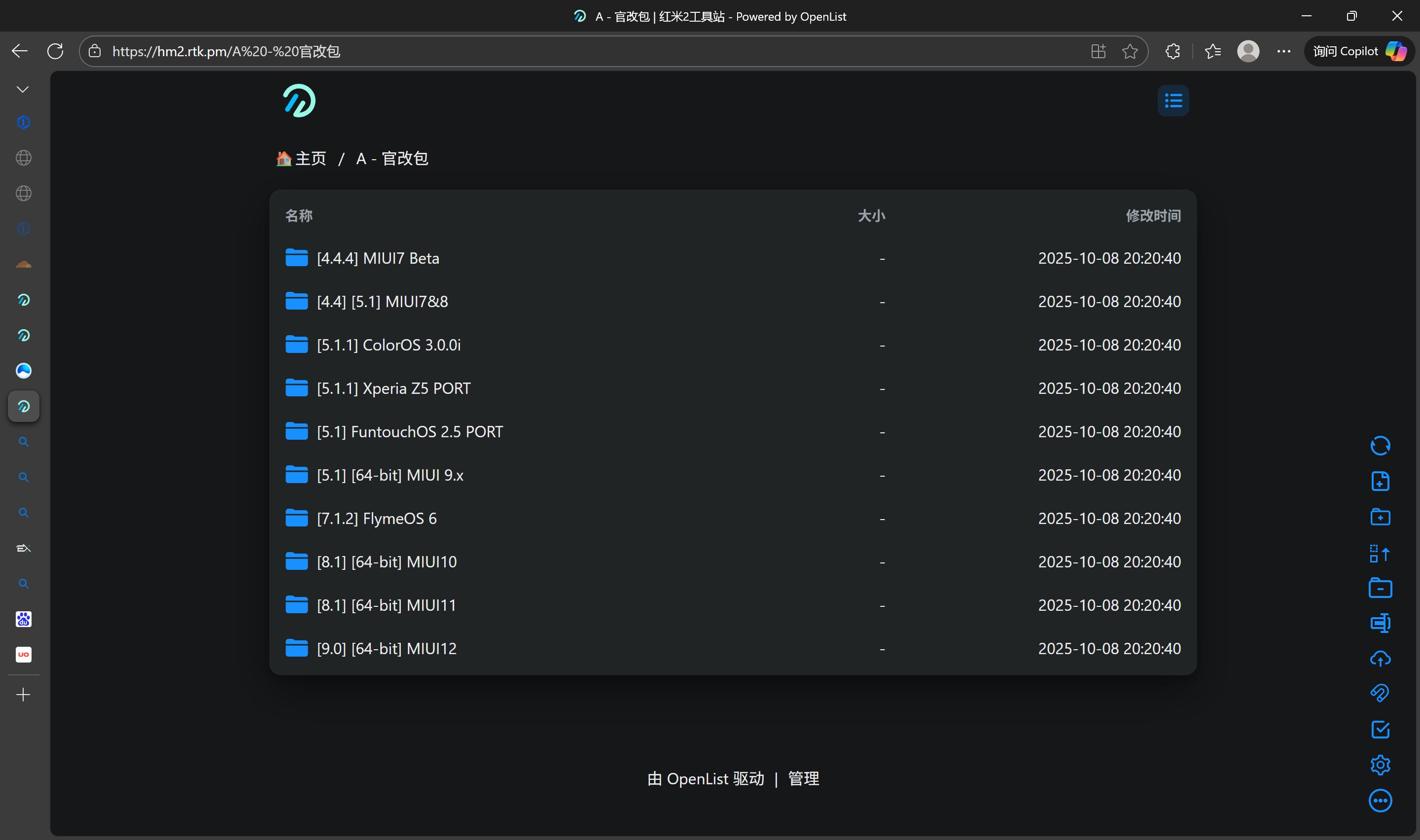
Task: Collapse the vertical tabs chevron
Action: click(23, 89)
